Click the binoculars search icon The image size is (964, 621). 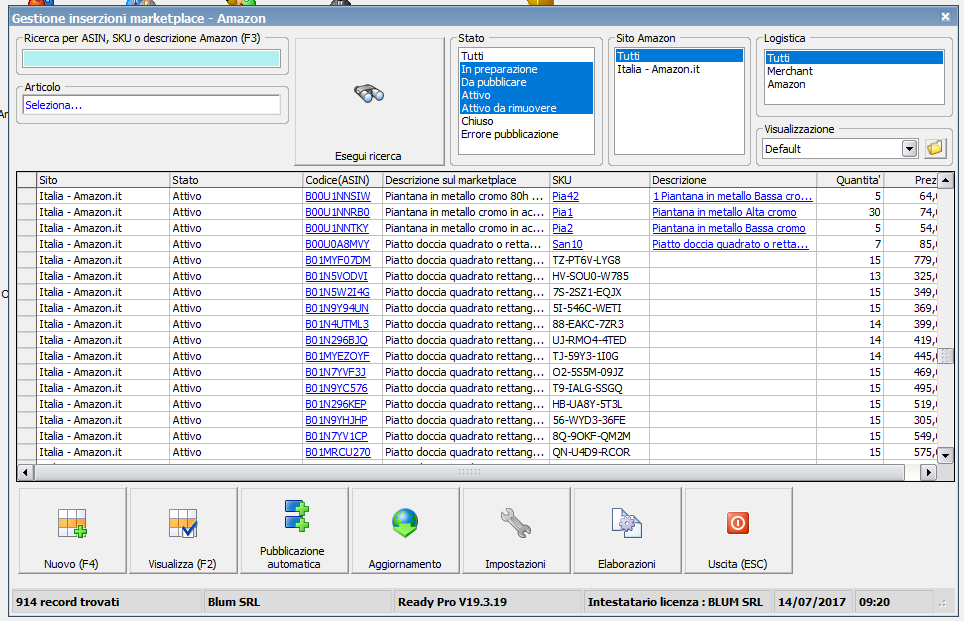coord(369,93)
